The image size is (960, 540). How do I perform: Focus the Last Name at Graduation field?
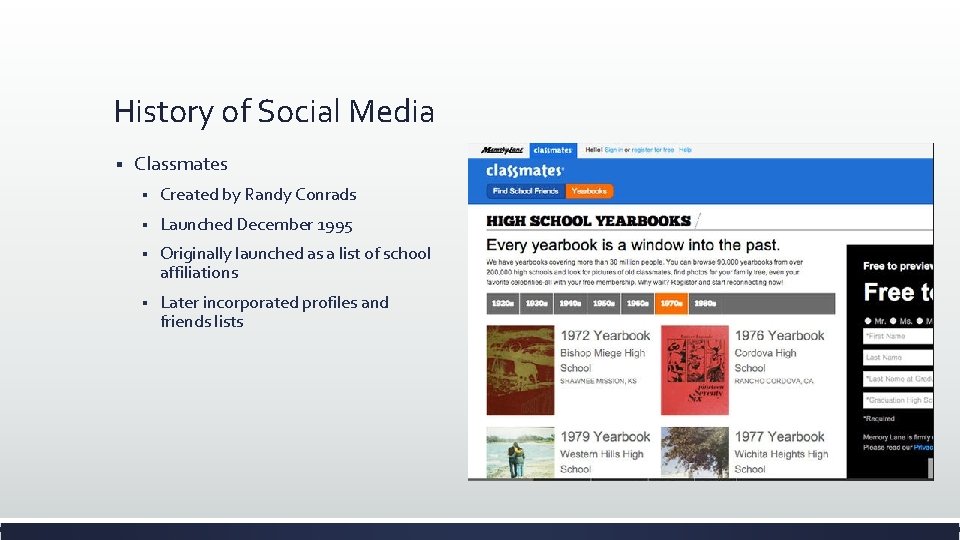[898, 379]
